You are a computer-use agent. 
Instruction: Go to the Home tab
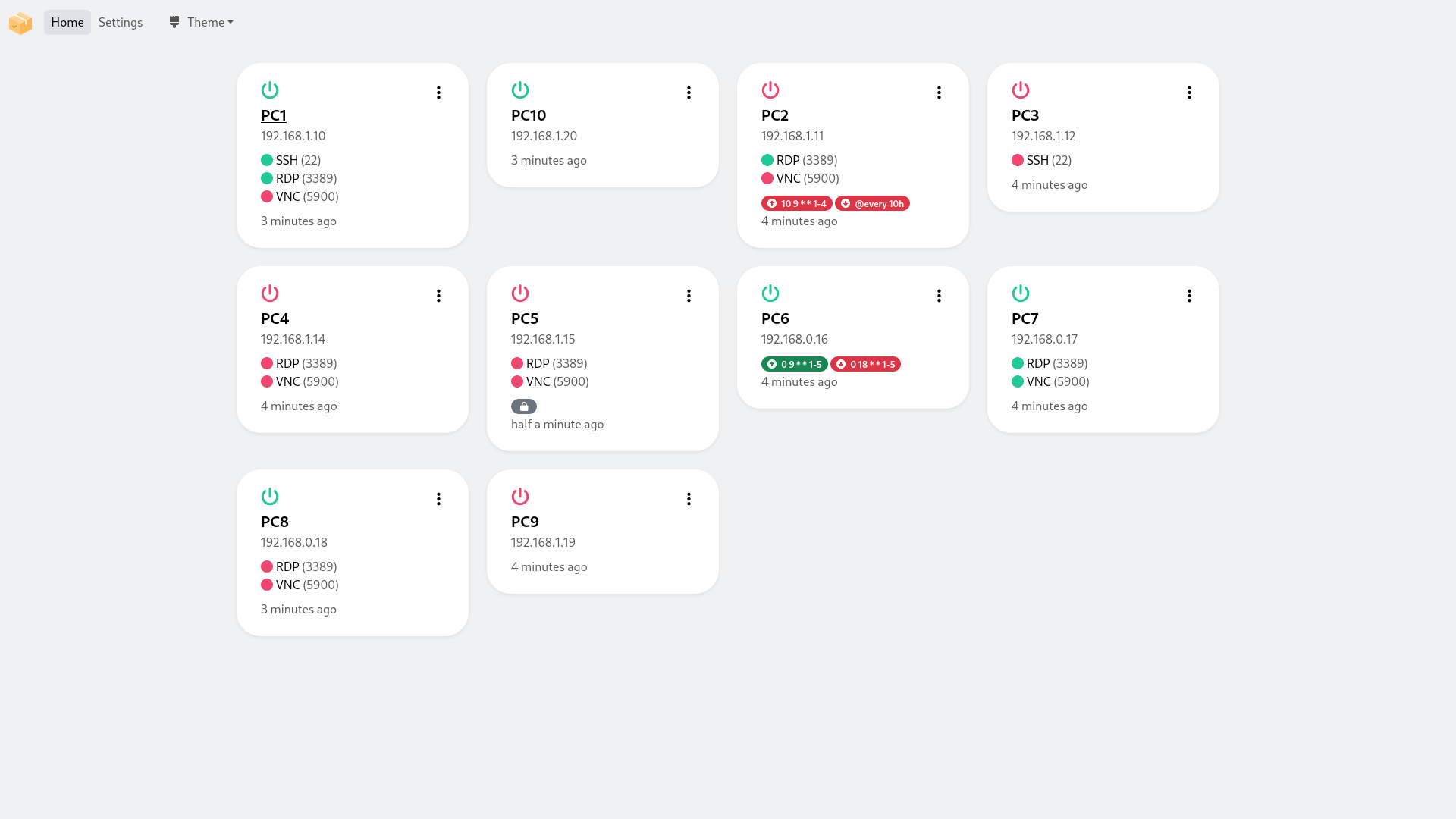[x=67, y=23]
